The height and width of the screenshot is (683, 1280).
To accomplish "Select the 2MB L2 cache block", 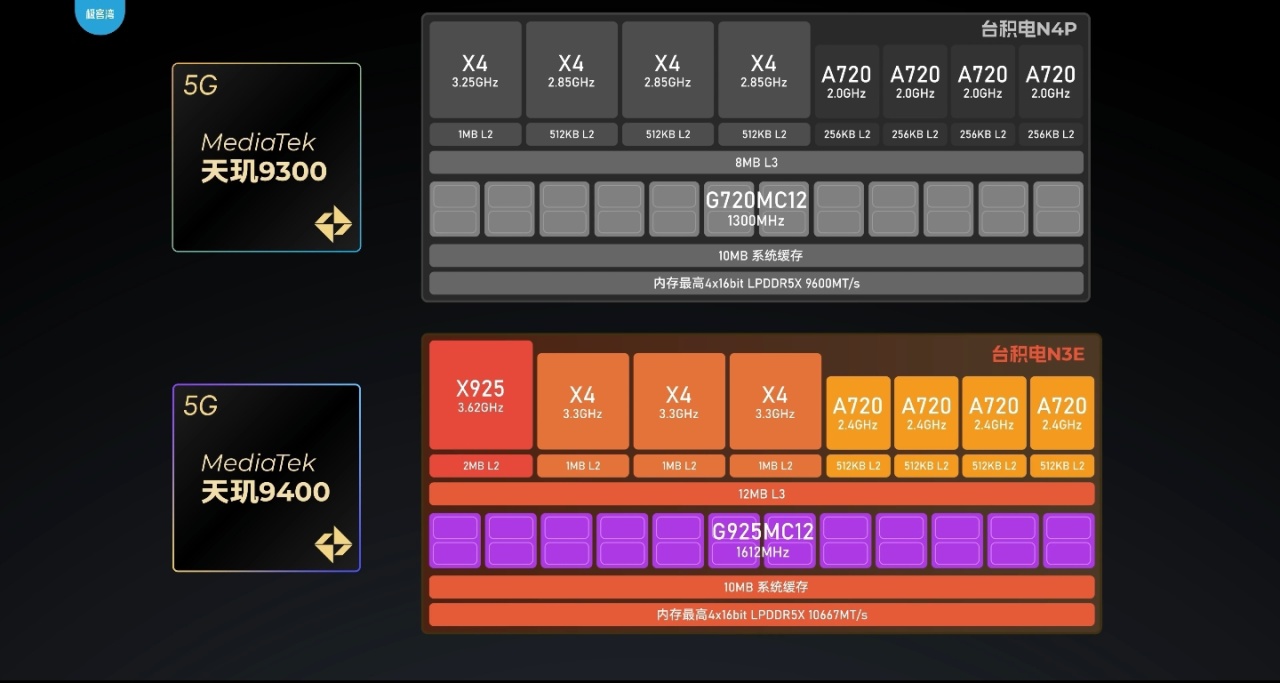I will [x=480, y=466].
